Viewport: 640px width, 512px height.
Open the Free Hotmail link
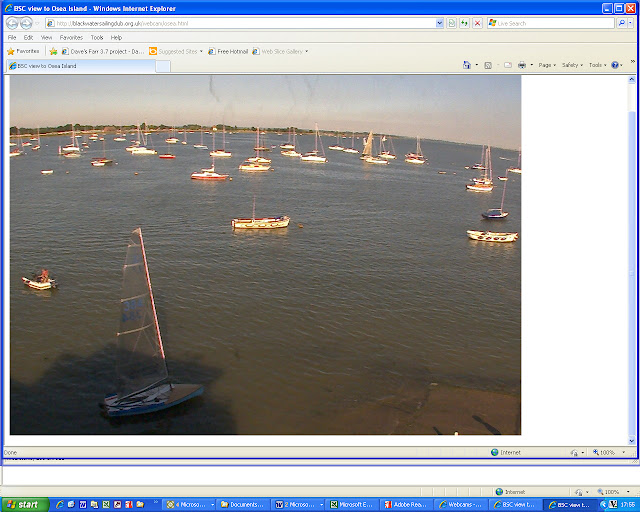228,51
